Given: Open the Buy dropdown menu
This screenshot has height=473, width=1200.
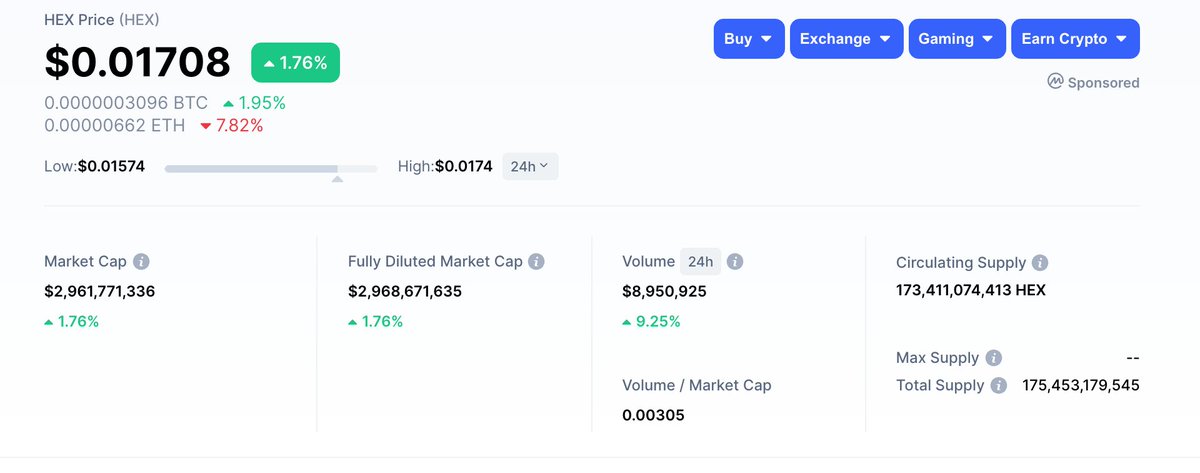Looking at the screenshot, I should (748, 39).
